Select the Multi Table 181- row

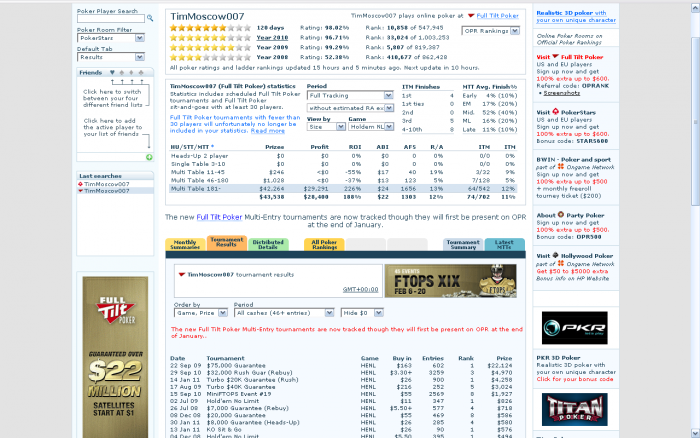pyautogui.click(x=343, y=189)
